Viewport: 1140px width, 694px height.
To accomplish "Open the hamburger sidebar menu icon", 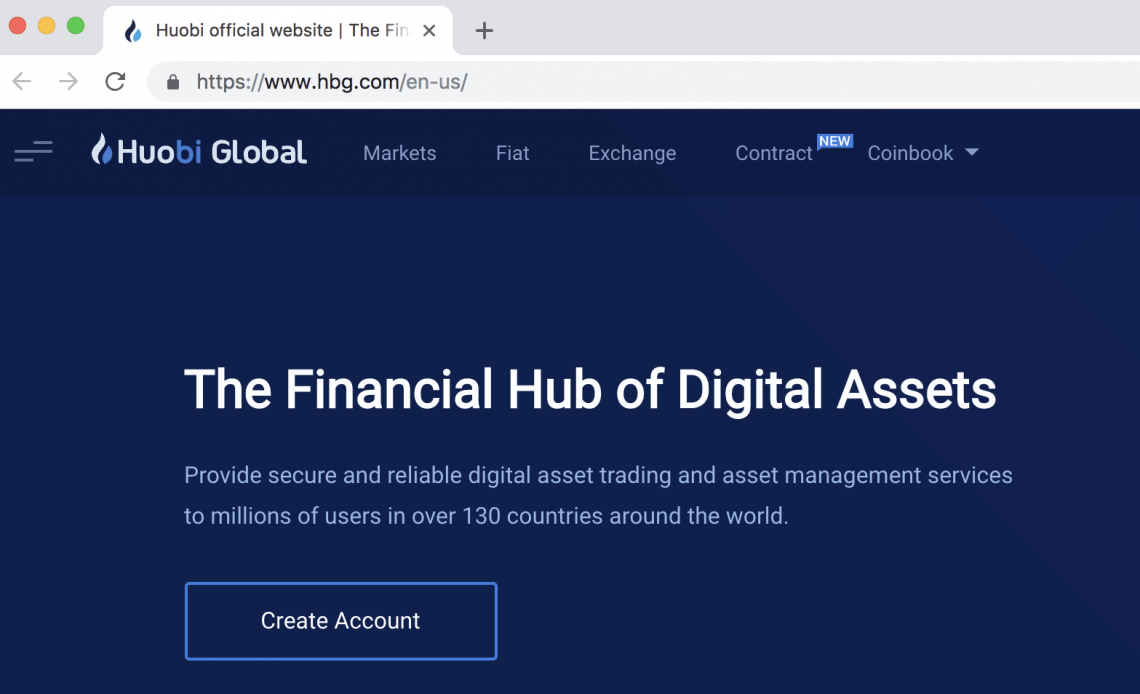I will (33, 152).
